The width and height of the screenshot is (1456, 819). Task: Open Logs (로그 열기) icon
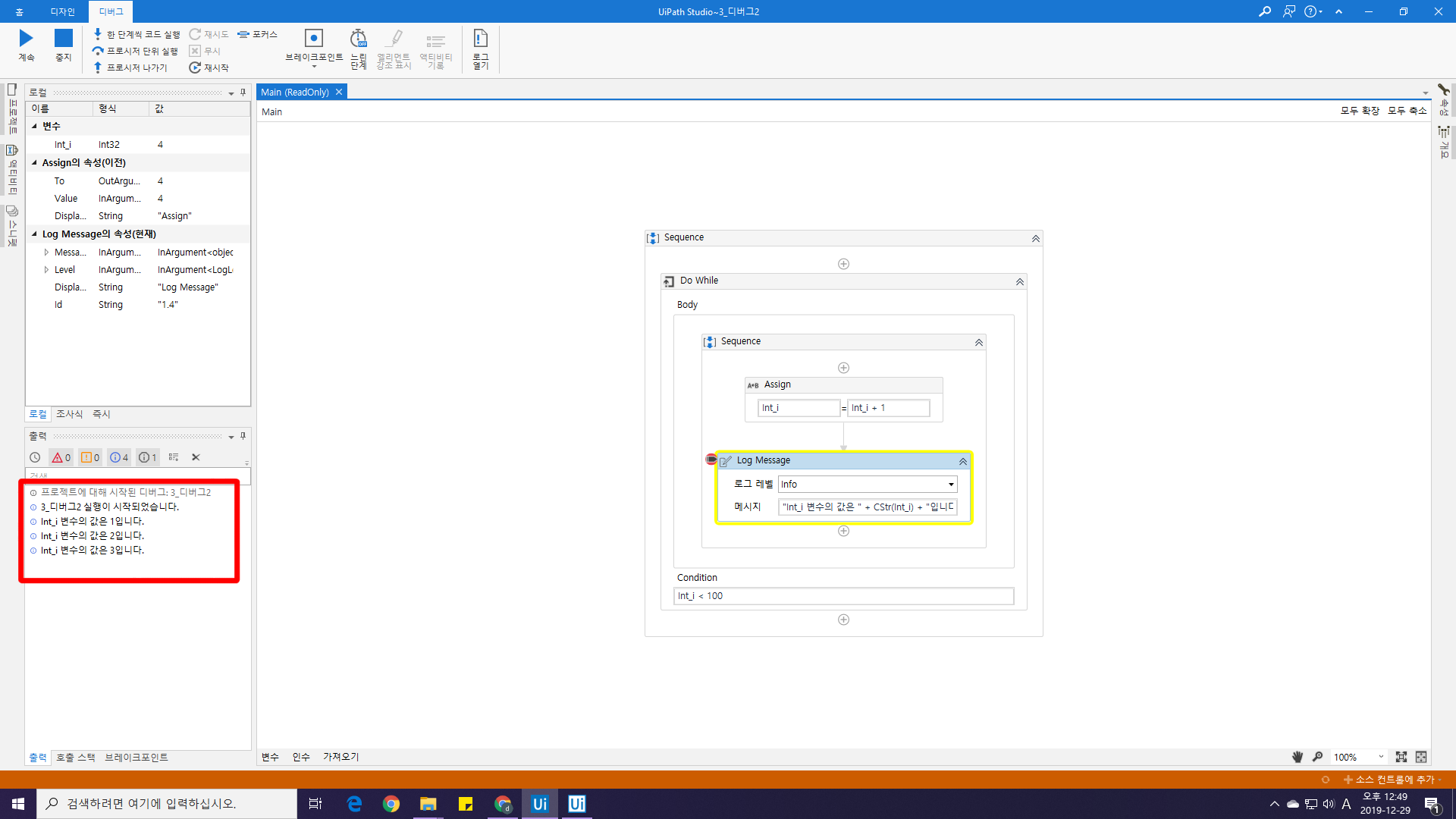480,48
